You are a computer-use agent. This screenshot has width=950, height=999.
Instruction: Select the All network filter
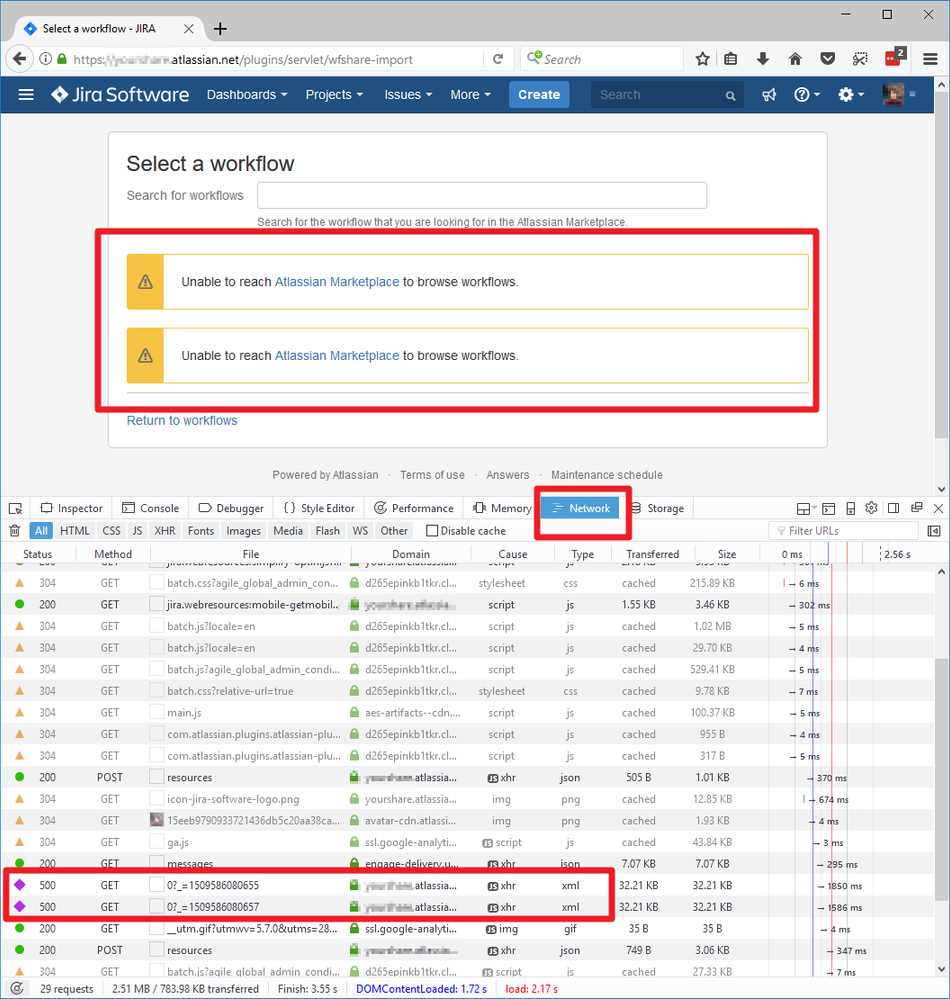pos(41,531)
